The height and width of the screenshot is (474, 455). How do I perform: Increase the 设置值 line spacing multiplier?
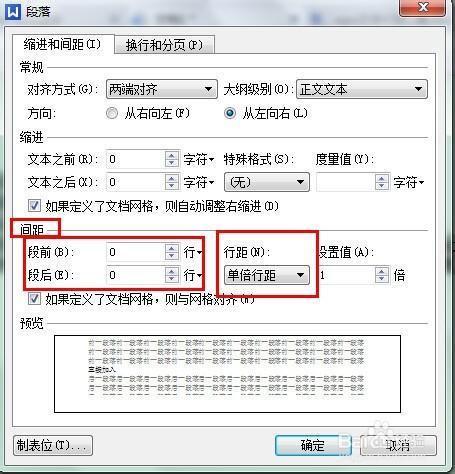[x=382, y=271]
